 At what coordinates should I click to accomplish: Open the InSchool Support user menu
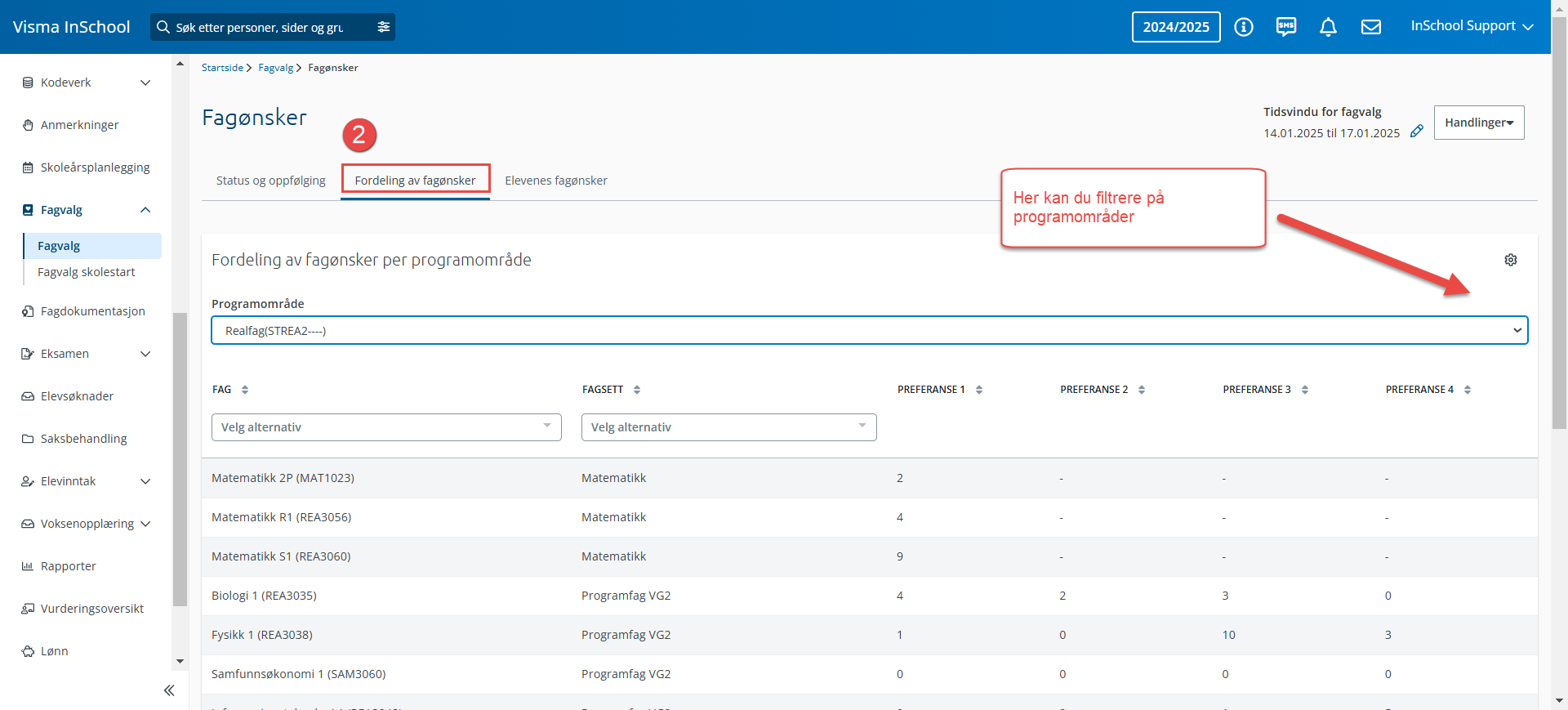pyautogui.click(x=1472, y=26)
